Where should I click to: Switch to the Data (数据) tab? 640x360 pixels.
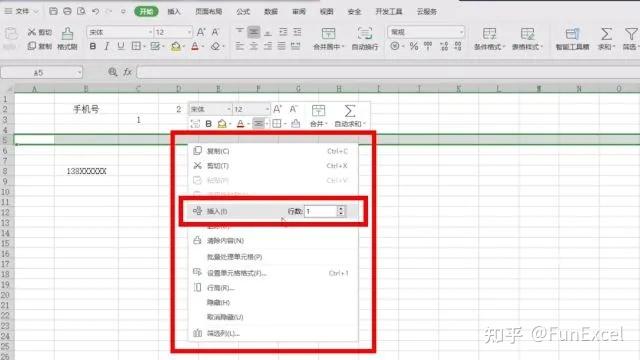point(271,11)
